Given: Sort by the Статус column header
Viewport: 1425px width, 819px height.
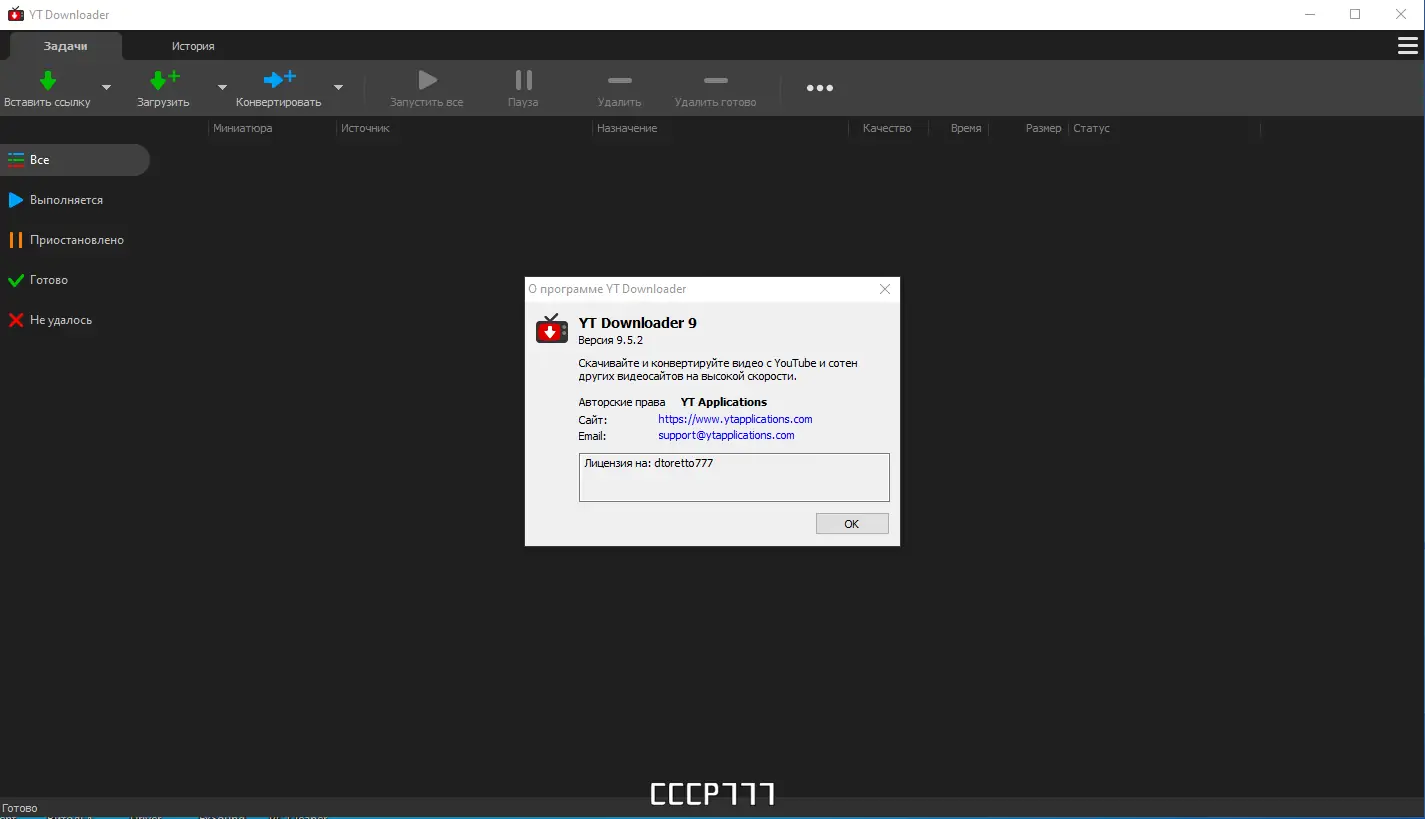Looking at the screenshot, I should coord(1165,128).
